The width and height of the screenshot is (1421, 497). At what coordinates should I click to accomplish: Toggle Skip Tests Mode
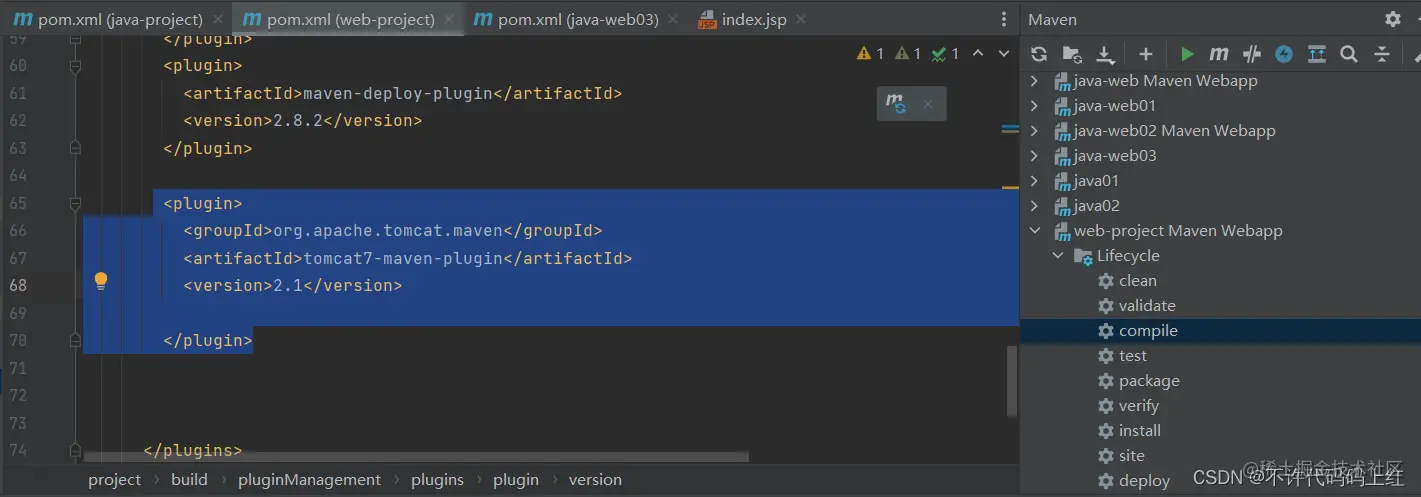pyautogui.click(x=1284, y=54)
